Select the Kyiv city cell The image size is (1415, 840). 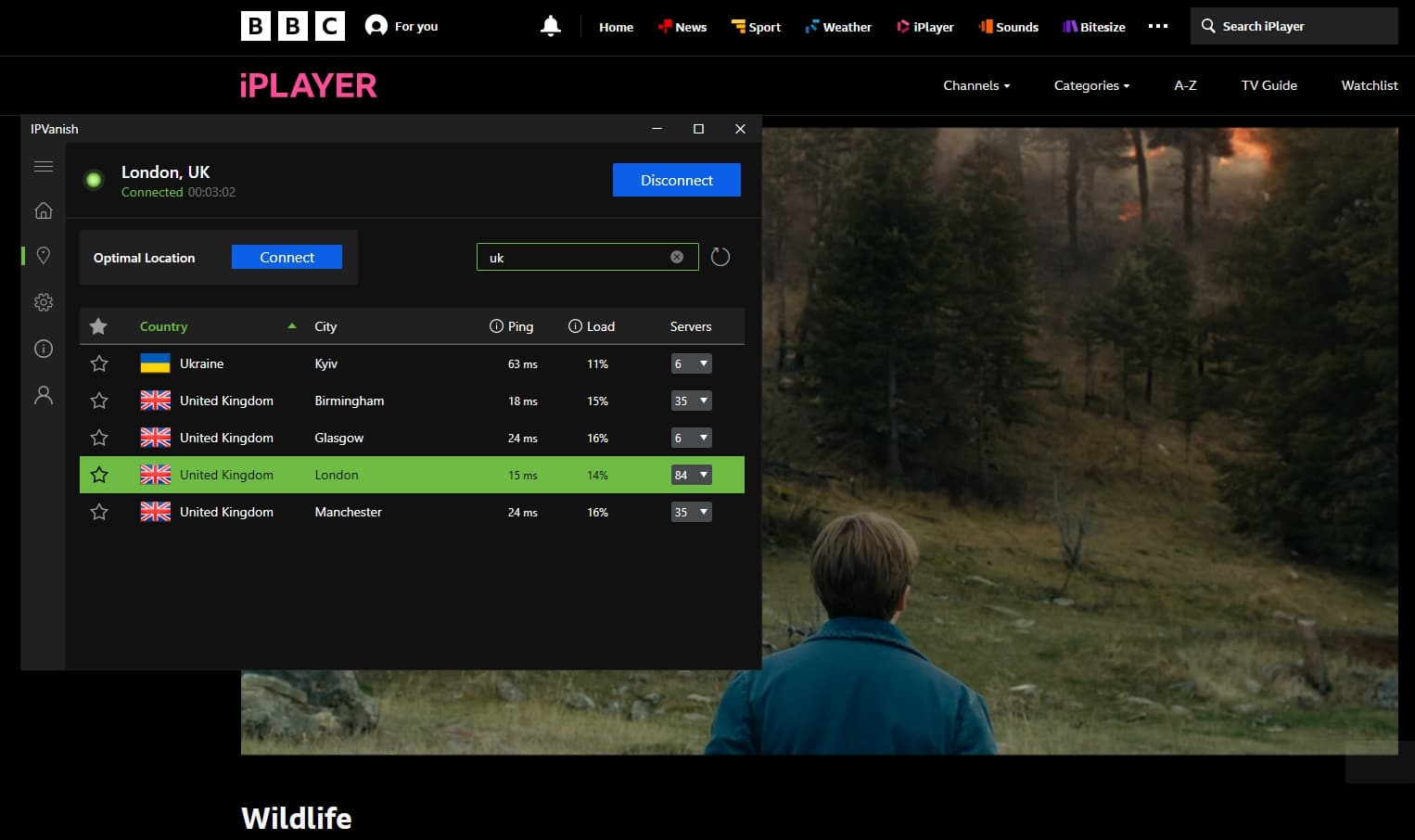[326, 363]
